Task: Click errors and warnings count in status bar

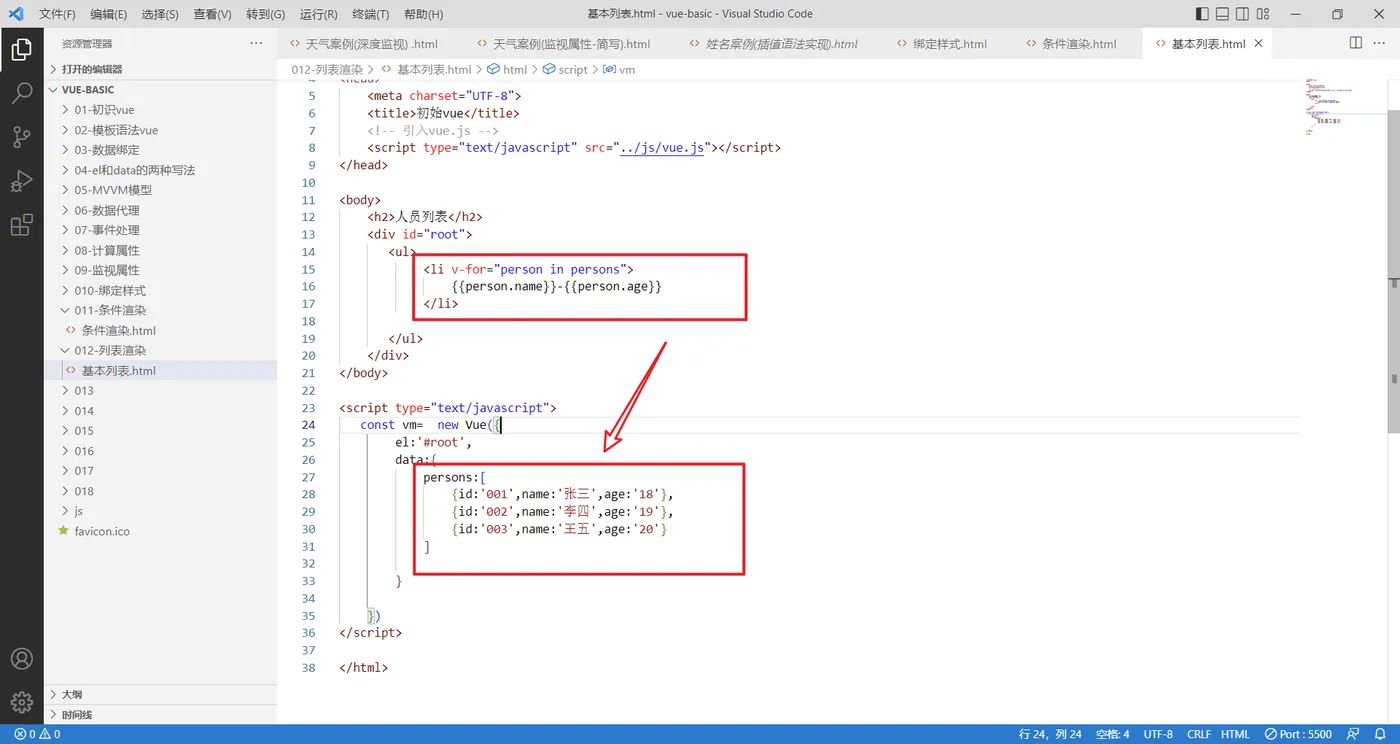Action: click(37, 734)
